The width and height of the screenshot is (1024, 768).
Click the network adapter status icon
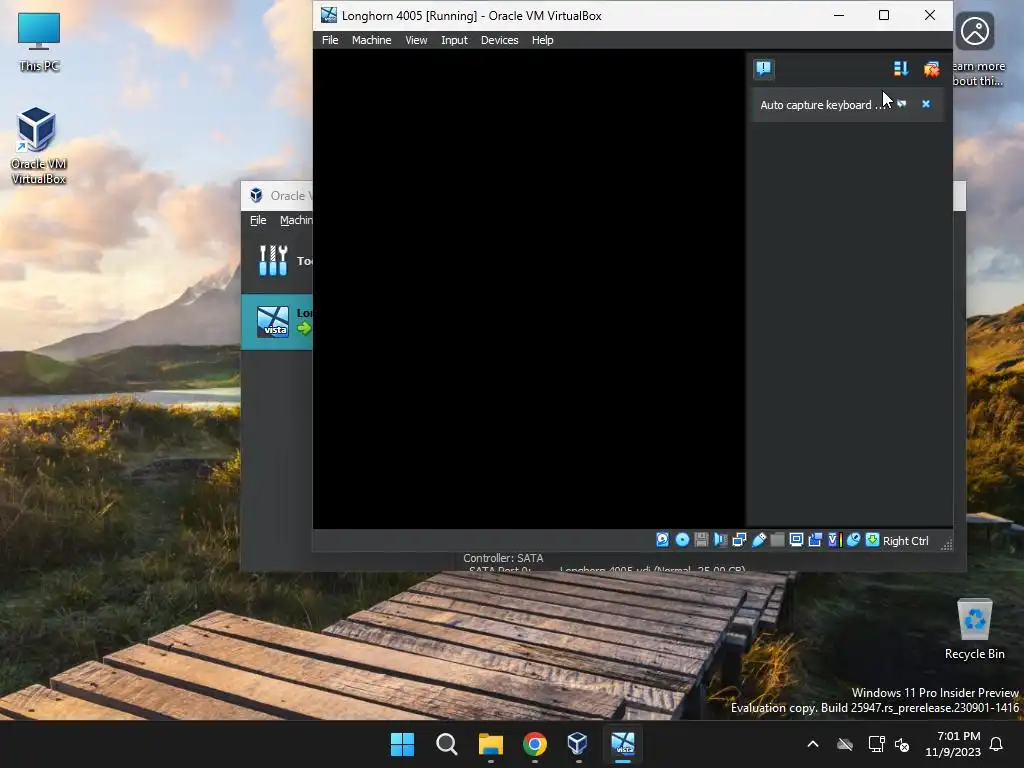pos(739,539)
